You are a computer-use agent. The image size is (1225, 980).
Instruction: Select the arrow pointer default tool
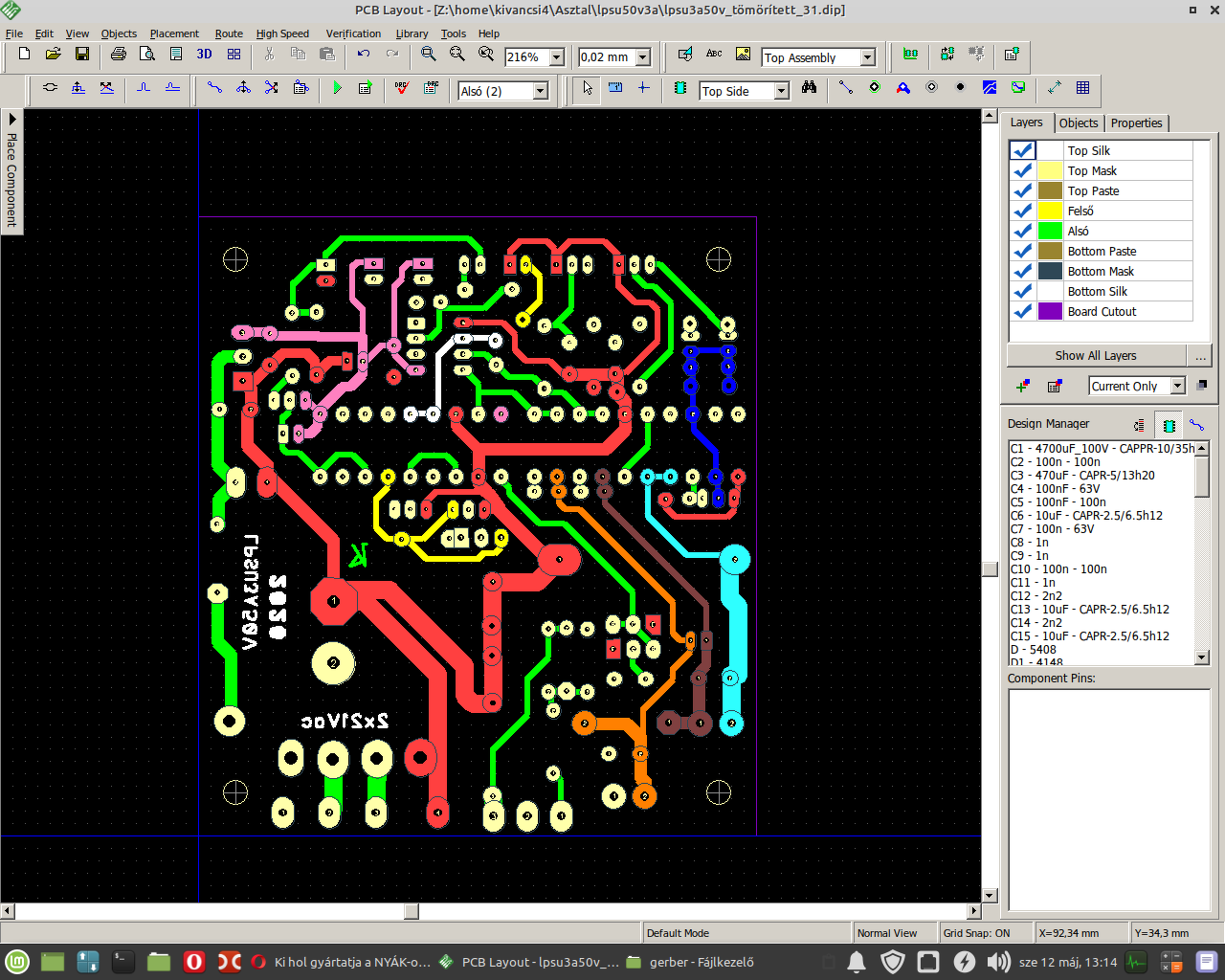point(587,88)
